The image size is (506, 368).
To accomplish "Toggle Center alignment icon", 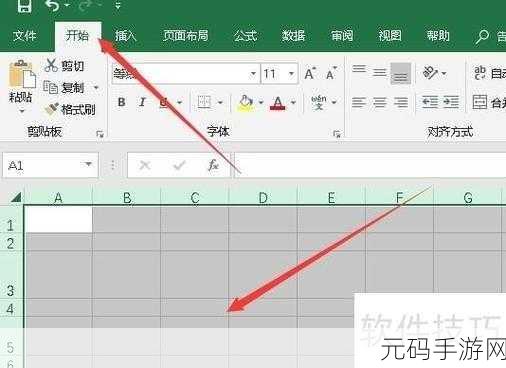I will click(379, 102).
